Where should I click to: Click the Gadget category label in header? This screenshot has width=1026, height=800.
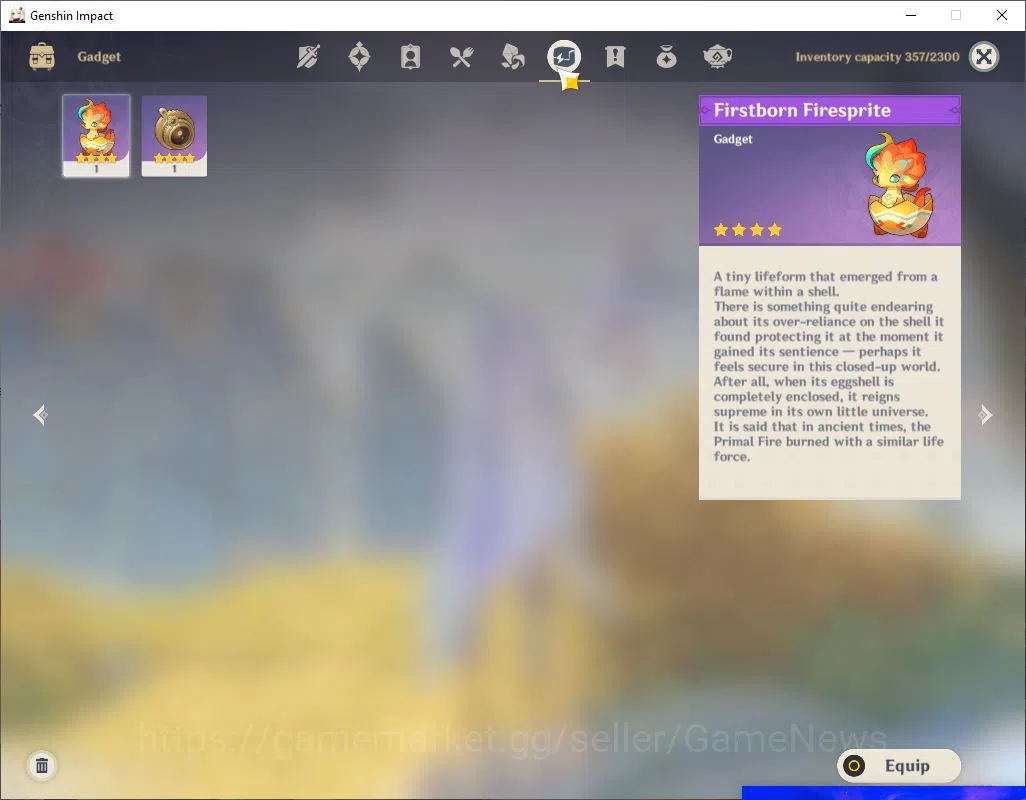99,56
